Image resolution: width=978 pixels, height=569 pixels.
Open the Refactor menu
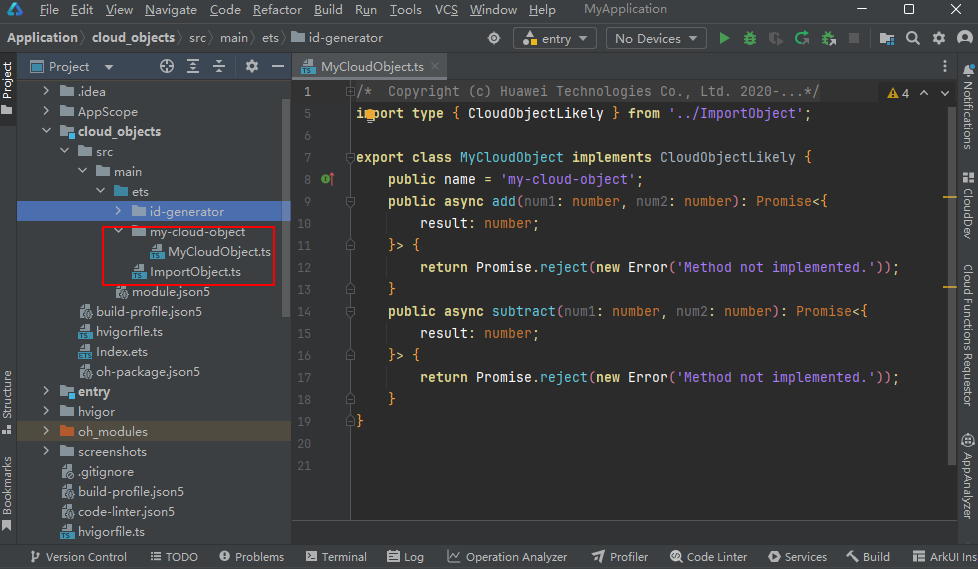click(x=277, y=10)
